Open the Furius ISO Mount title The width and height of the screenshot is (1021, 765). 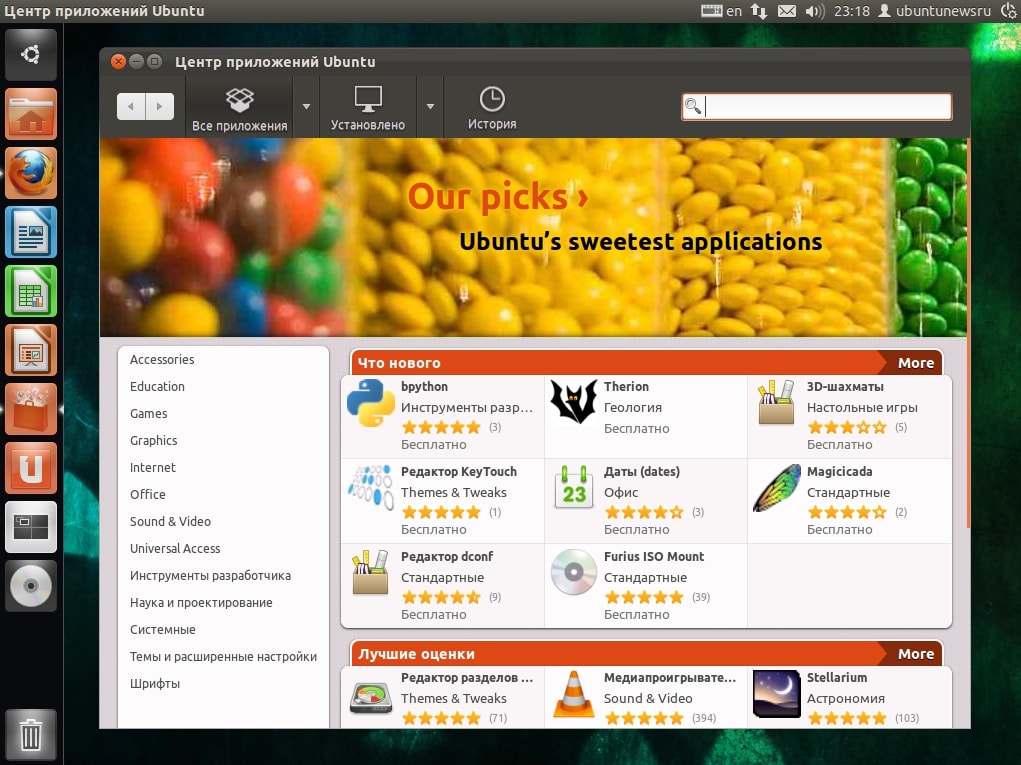point(654,557)
